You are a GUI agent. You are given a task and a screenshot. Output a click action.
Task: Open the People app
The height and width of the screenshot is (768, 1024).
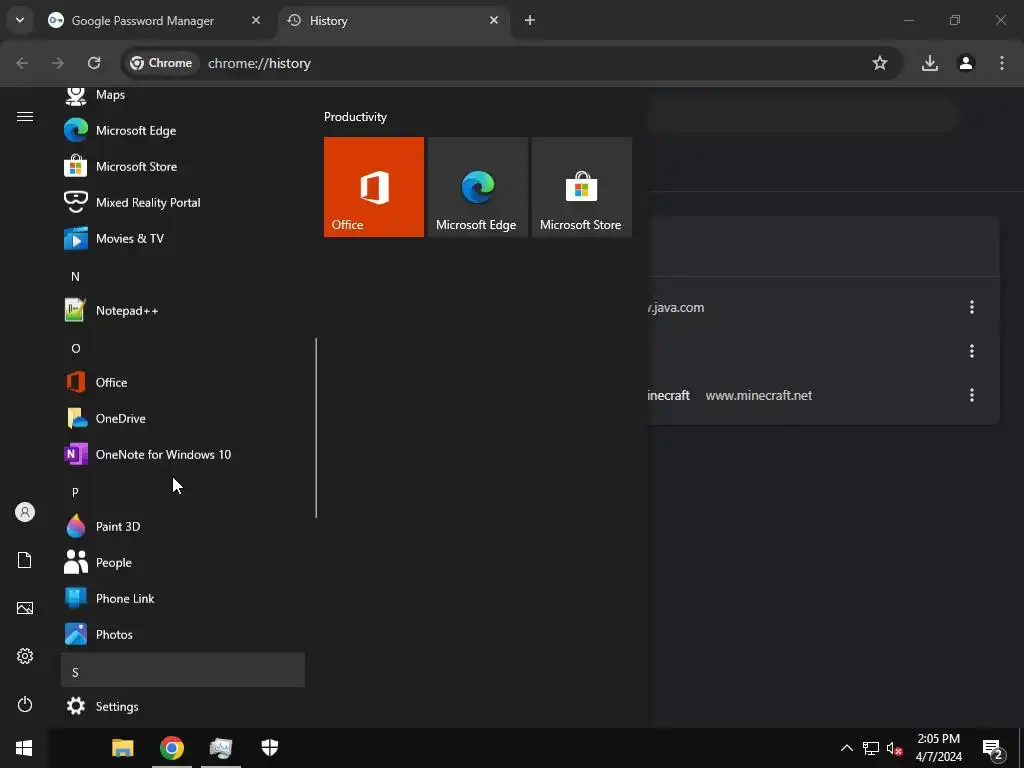(x=183, y=562)
